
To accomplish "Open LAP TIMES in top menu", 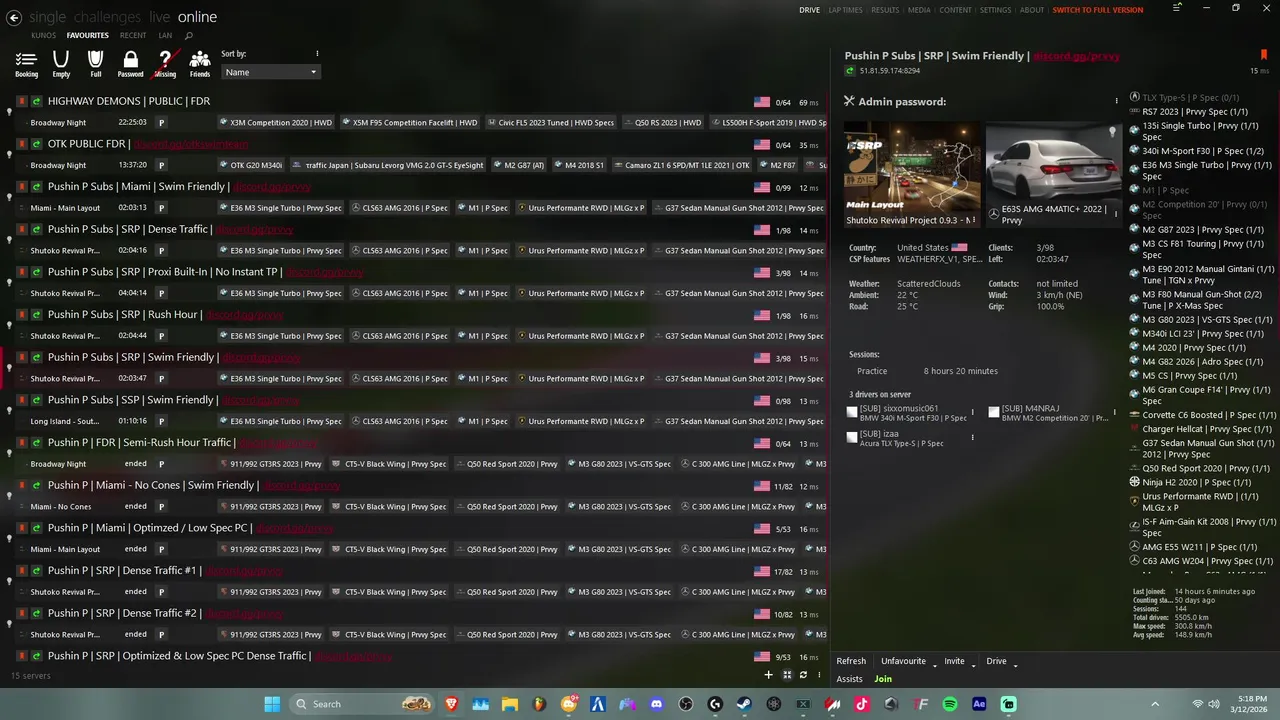I will coord(845,10).
